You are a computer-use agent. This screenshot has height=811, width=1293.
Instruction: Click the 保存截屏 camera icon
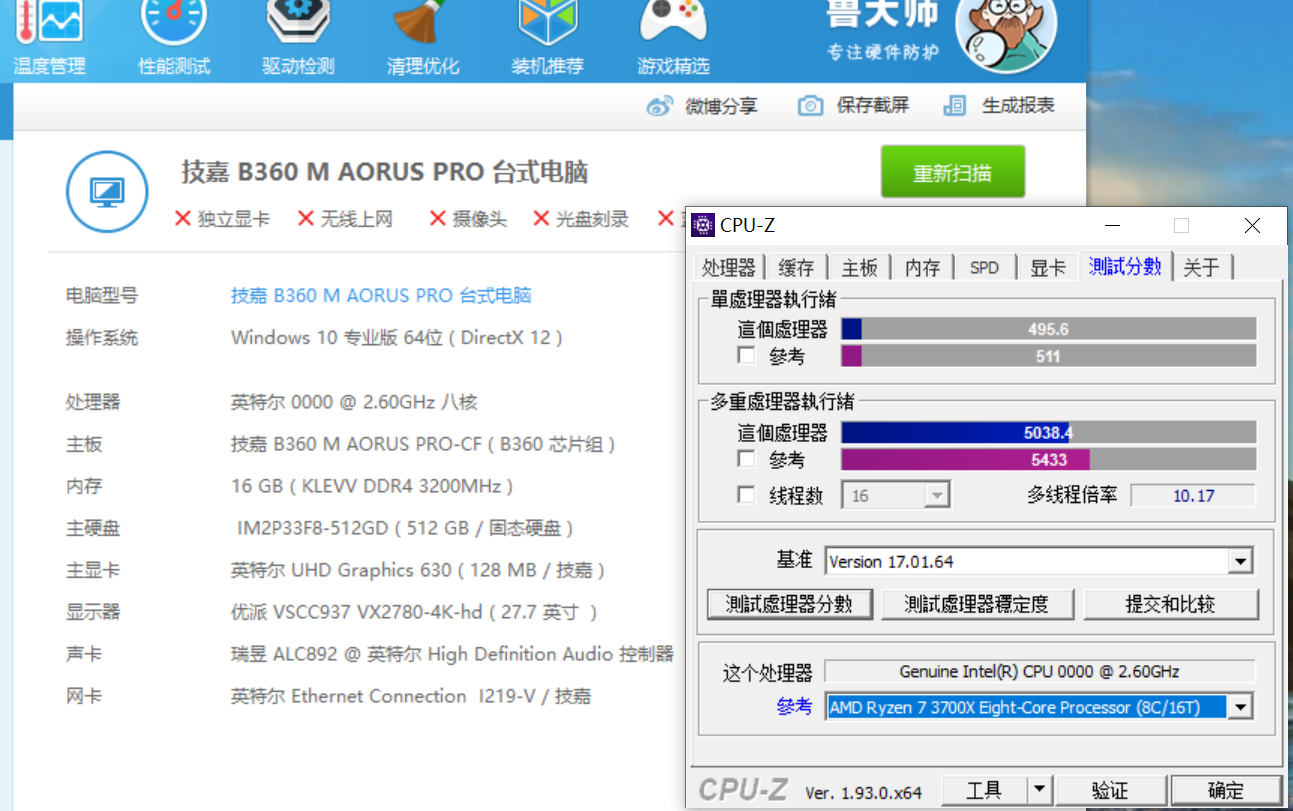click(x=810, y=106)
